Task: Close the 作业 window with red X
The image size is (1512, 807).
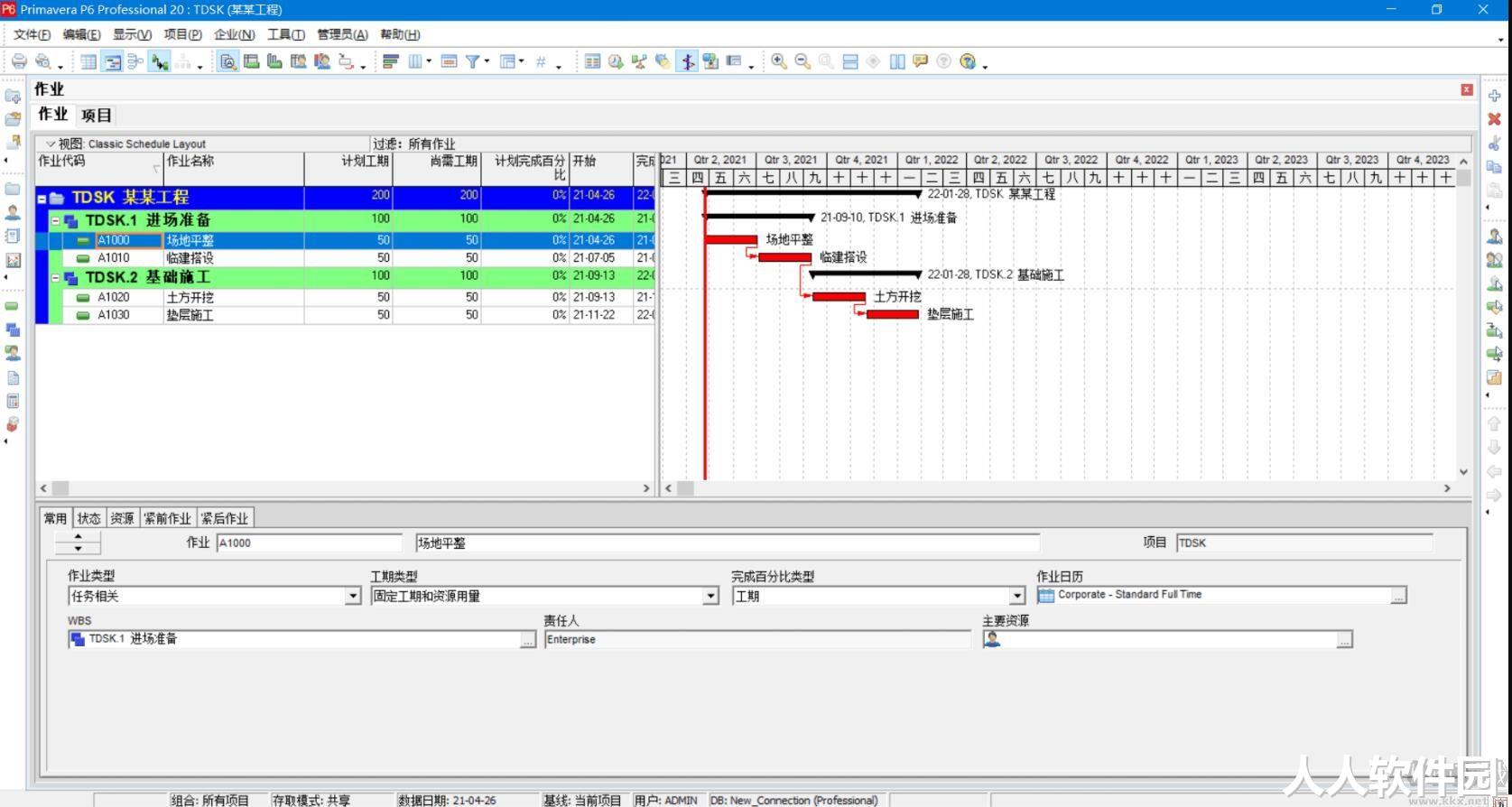Action: coord(1467,89)
